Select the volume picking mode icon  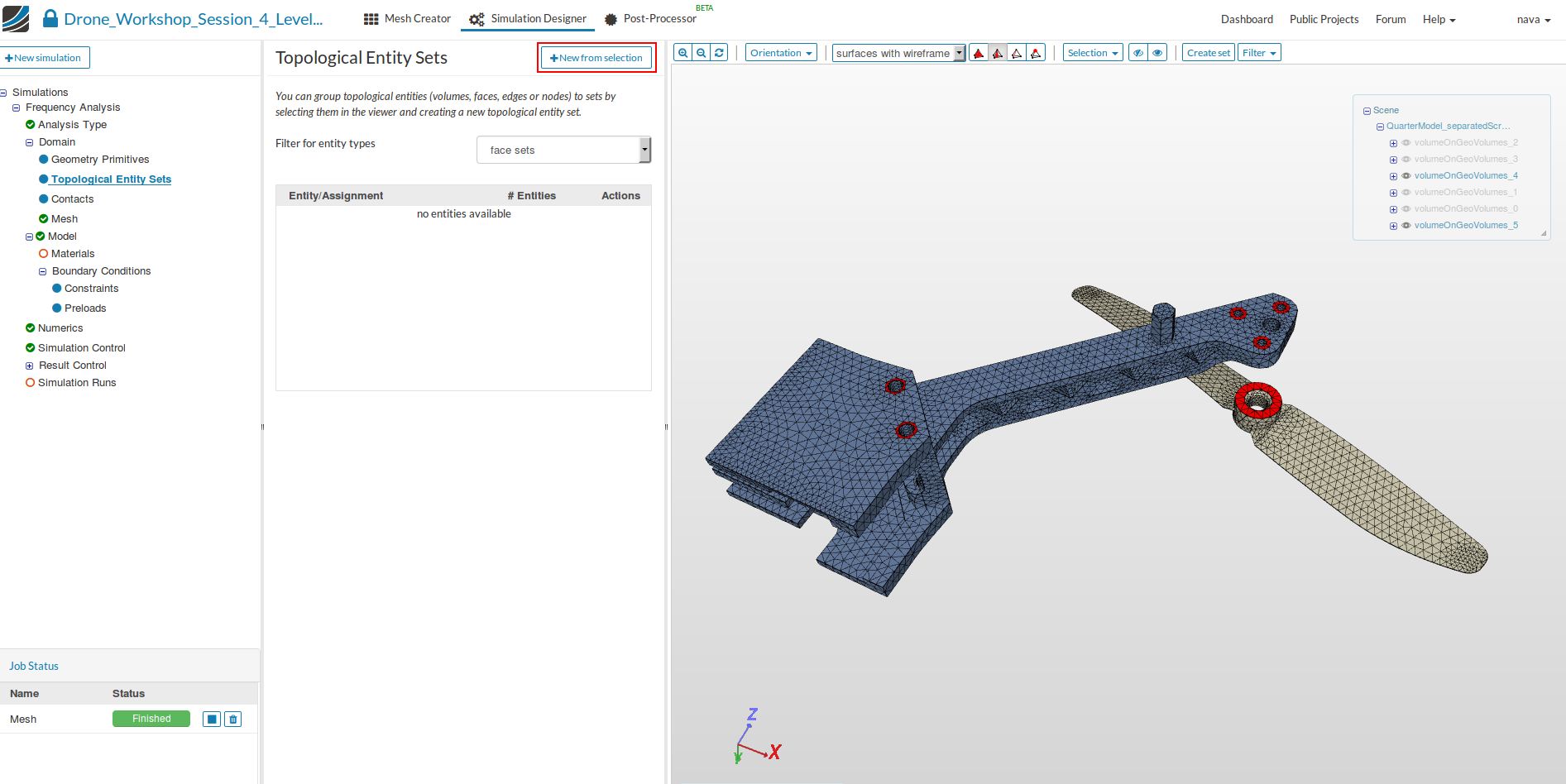coord(979,53)
